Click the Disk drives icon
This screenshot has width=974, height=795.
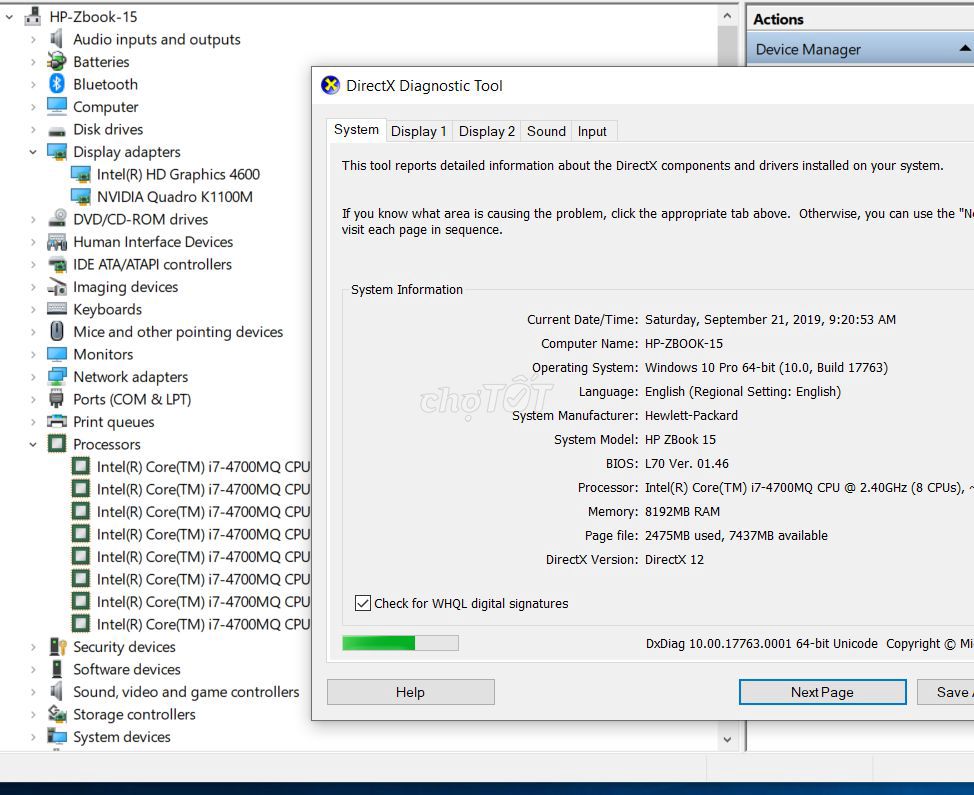coord(57,130)
